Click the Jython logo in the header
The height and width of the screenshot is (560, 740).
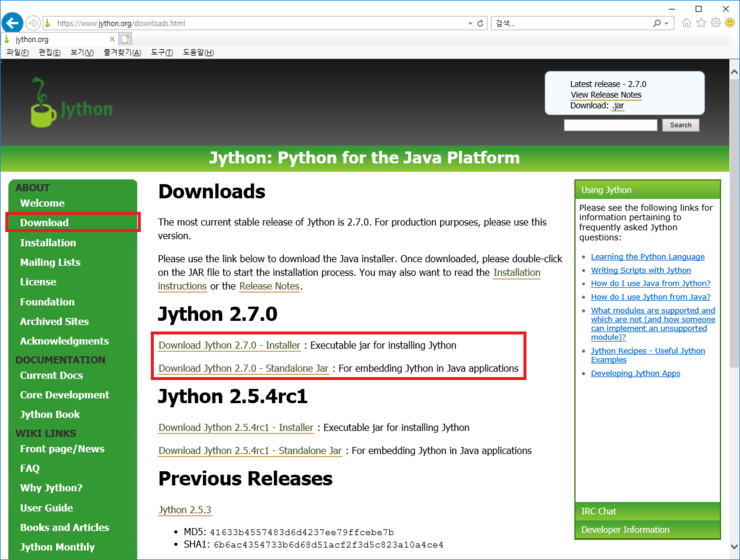(x=71, y=105)
